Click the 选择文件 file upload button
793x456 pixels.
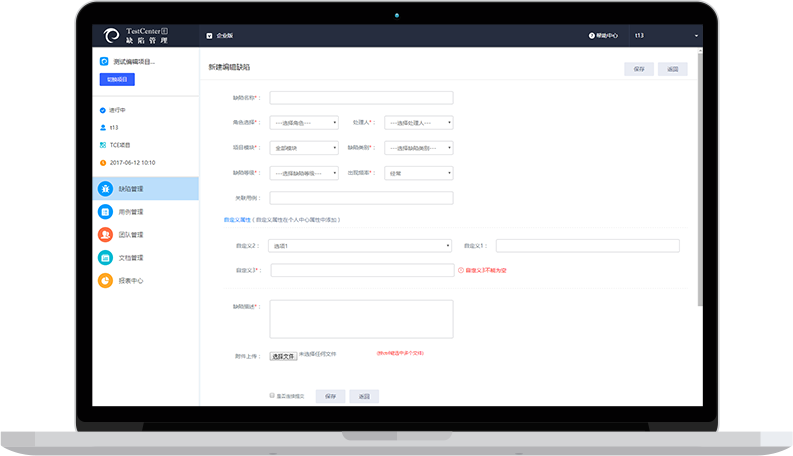284,355
